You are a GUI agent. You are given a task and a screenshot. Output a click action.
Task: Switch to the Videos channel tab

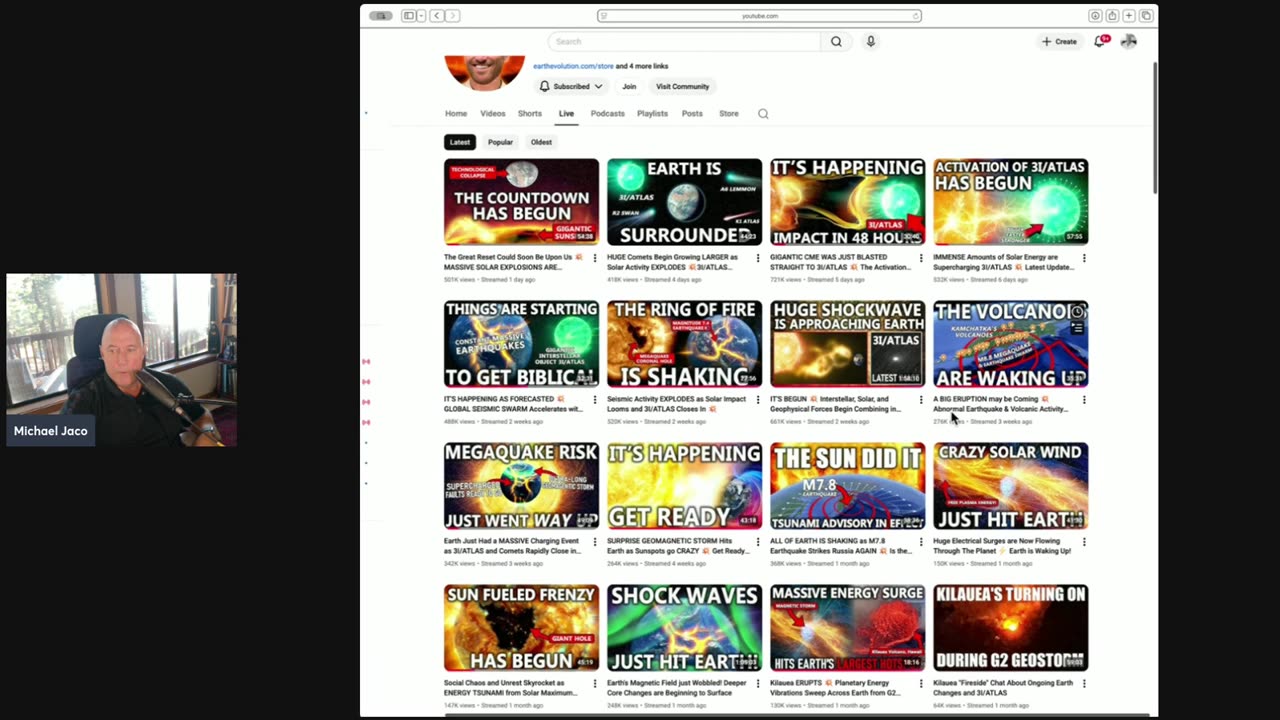tap(493, 114)
